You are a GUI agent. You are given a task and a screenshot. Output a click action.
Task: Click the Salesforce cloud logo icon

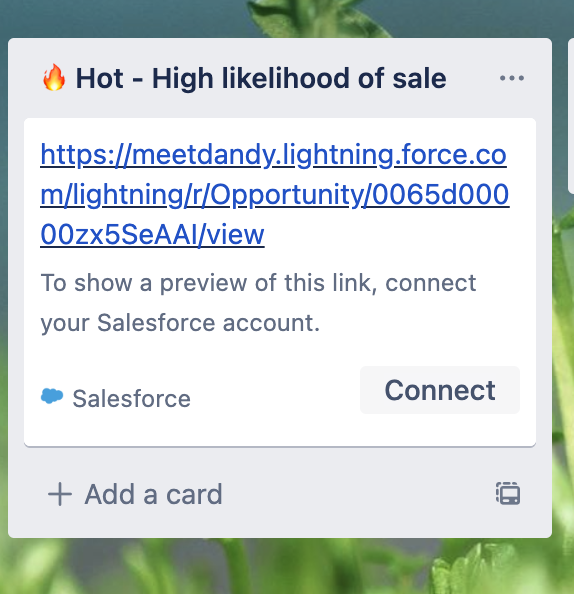(x=52, y=397)
